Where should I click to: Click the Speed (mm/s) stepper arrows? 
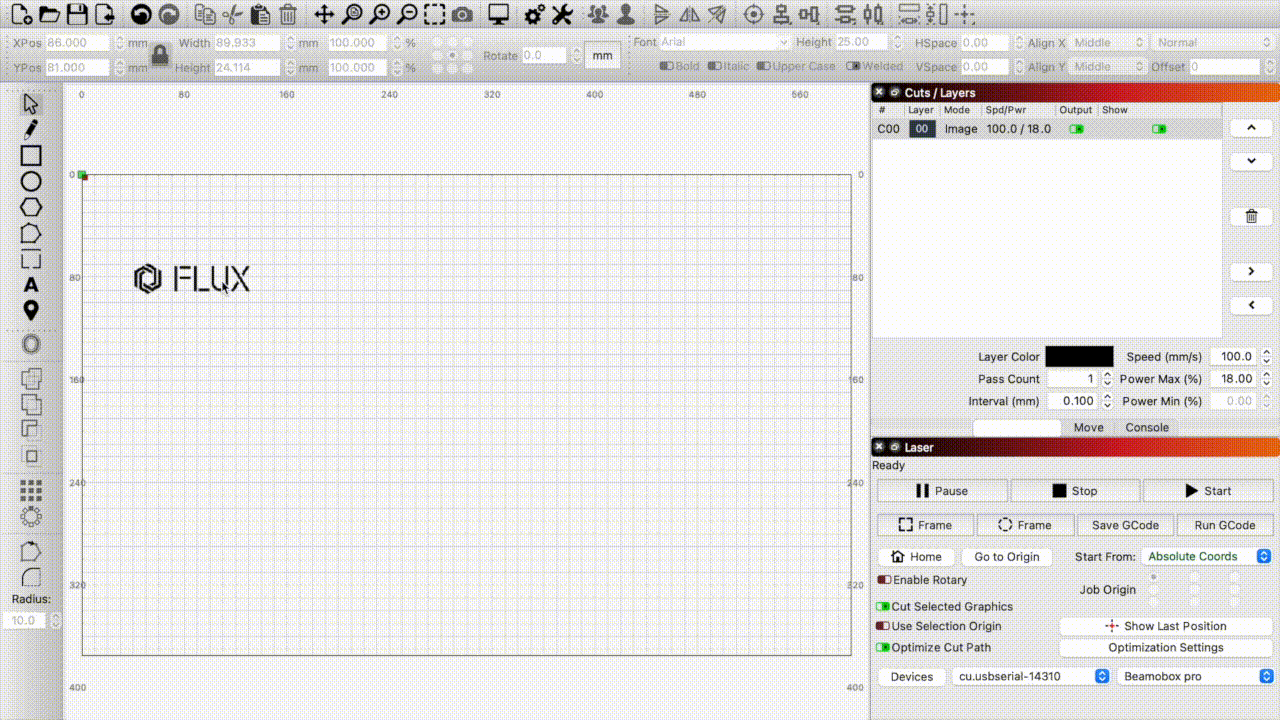click(1267, 356)
